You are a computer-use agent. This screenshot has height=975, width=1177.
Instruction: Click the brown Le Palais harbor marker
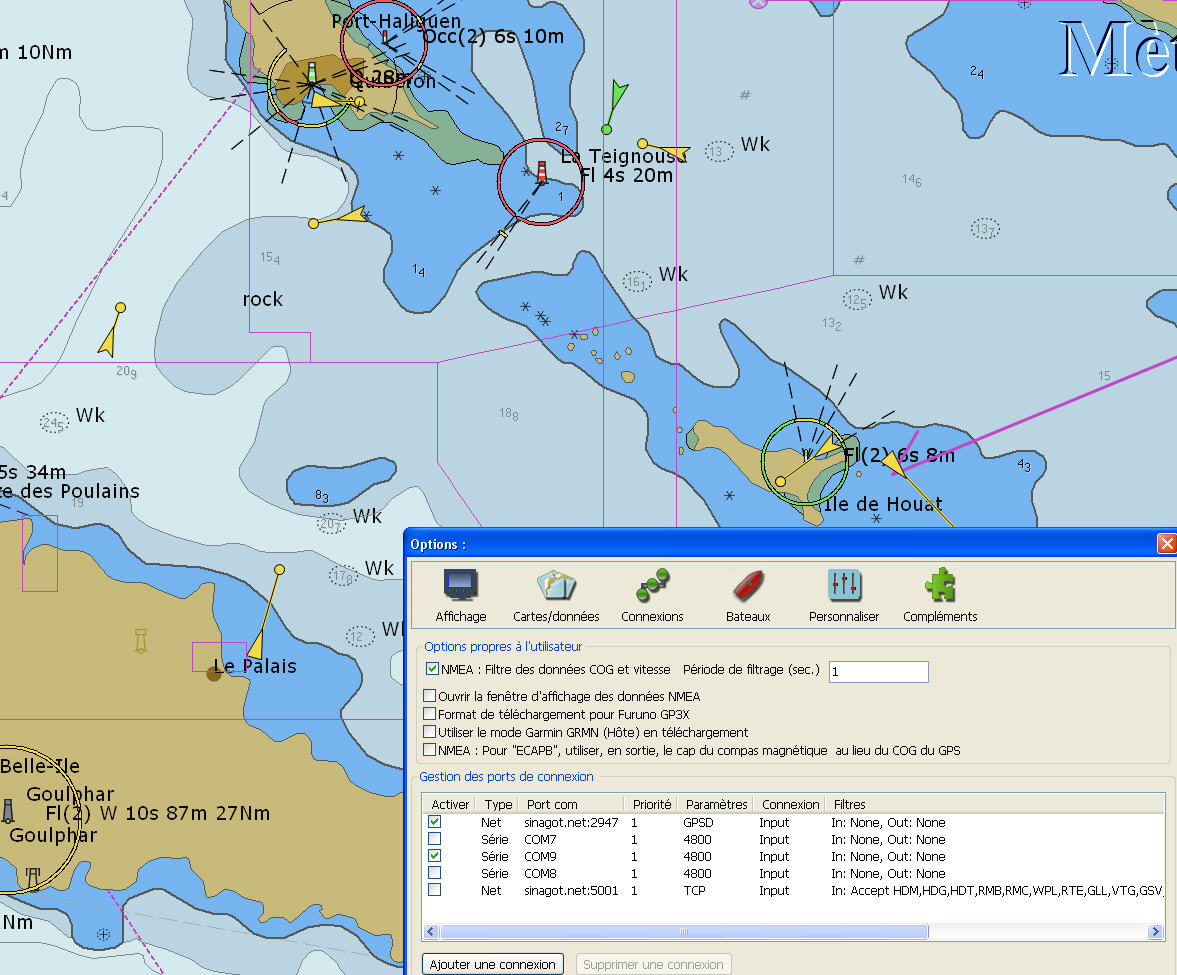tap(213, 673)
